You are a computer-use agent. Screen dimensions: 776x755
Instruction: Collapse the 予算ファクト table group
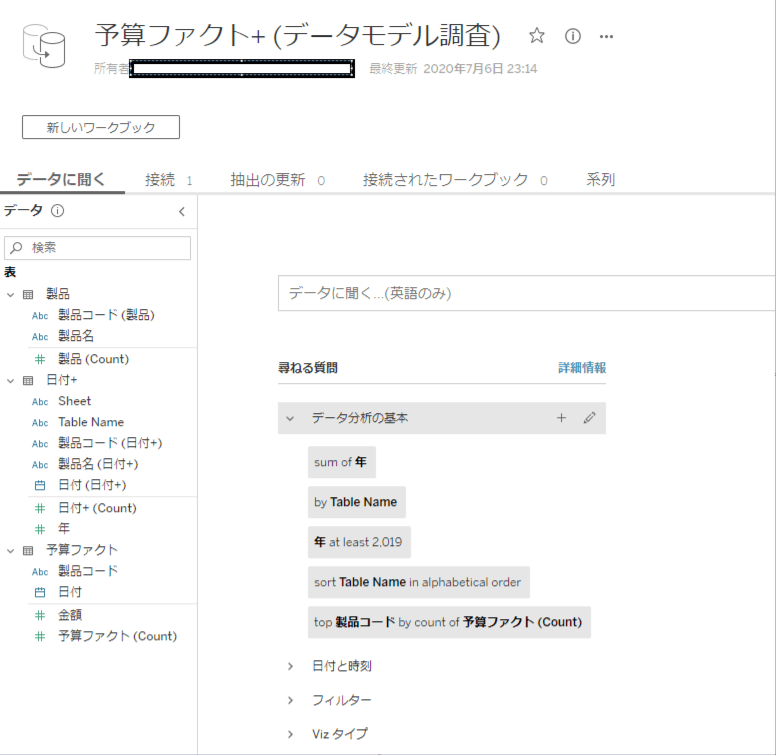tap(10, 550)
